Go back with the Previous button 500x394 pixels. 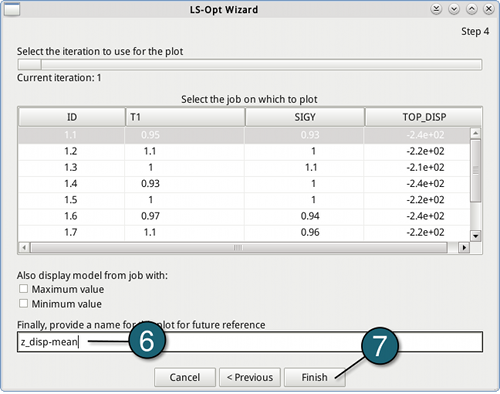tap(250, 377)
